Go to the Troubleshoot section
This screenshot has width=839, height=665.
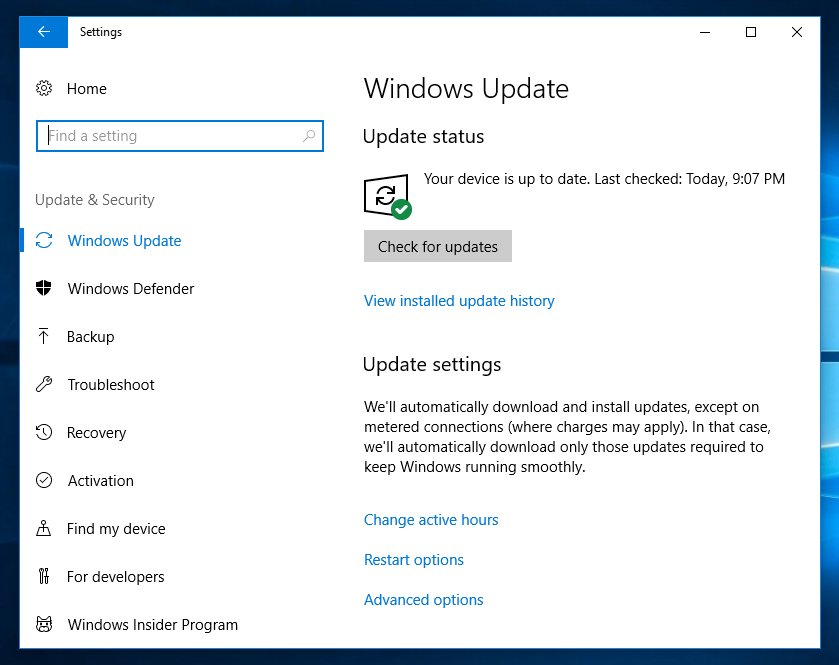pyautogui.click(x=111, y=385)
